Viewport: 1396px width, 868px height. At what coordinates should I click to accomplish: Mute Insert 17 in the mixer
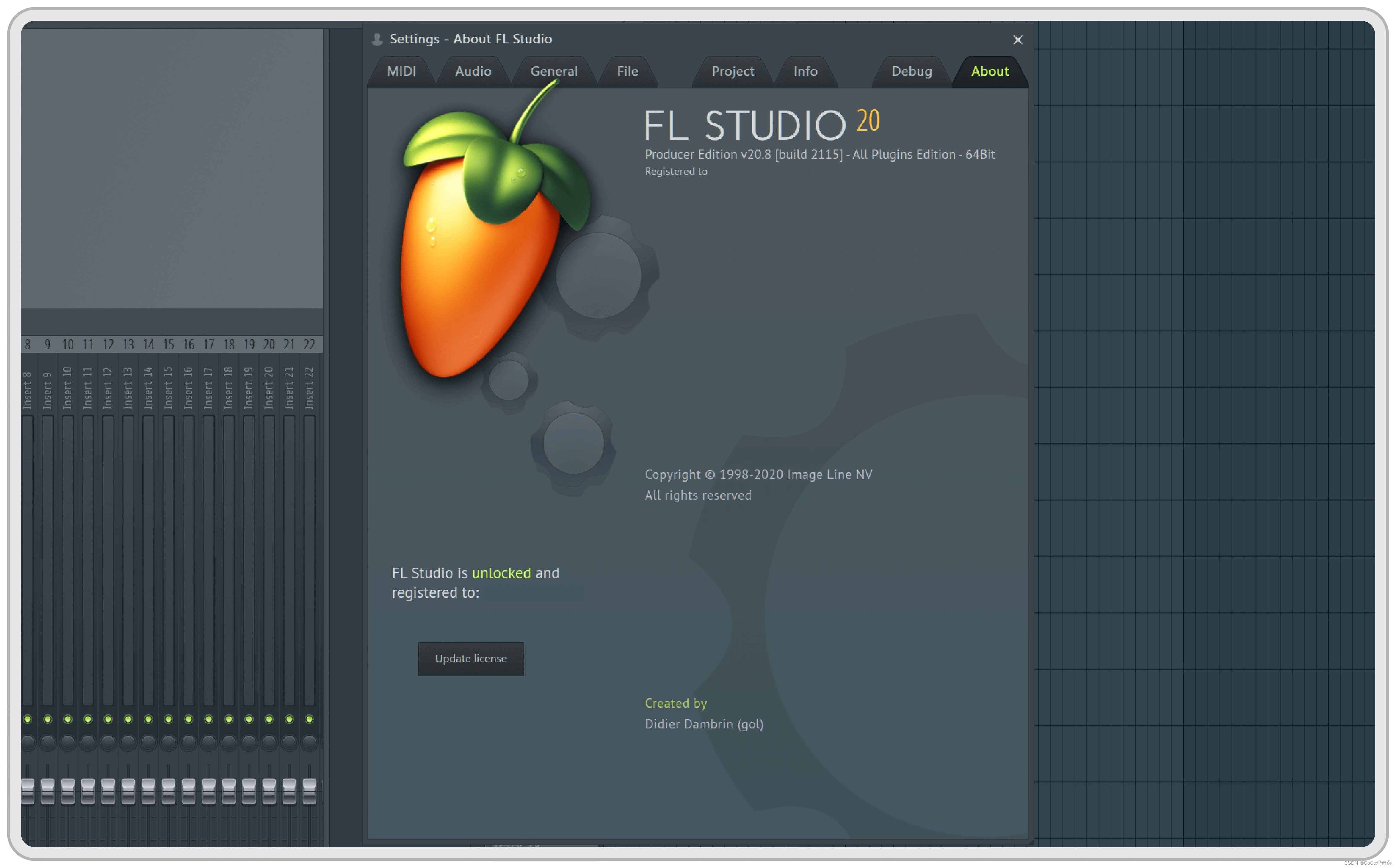(x=208, y=719)
